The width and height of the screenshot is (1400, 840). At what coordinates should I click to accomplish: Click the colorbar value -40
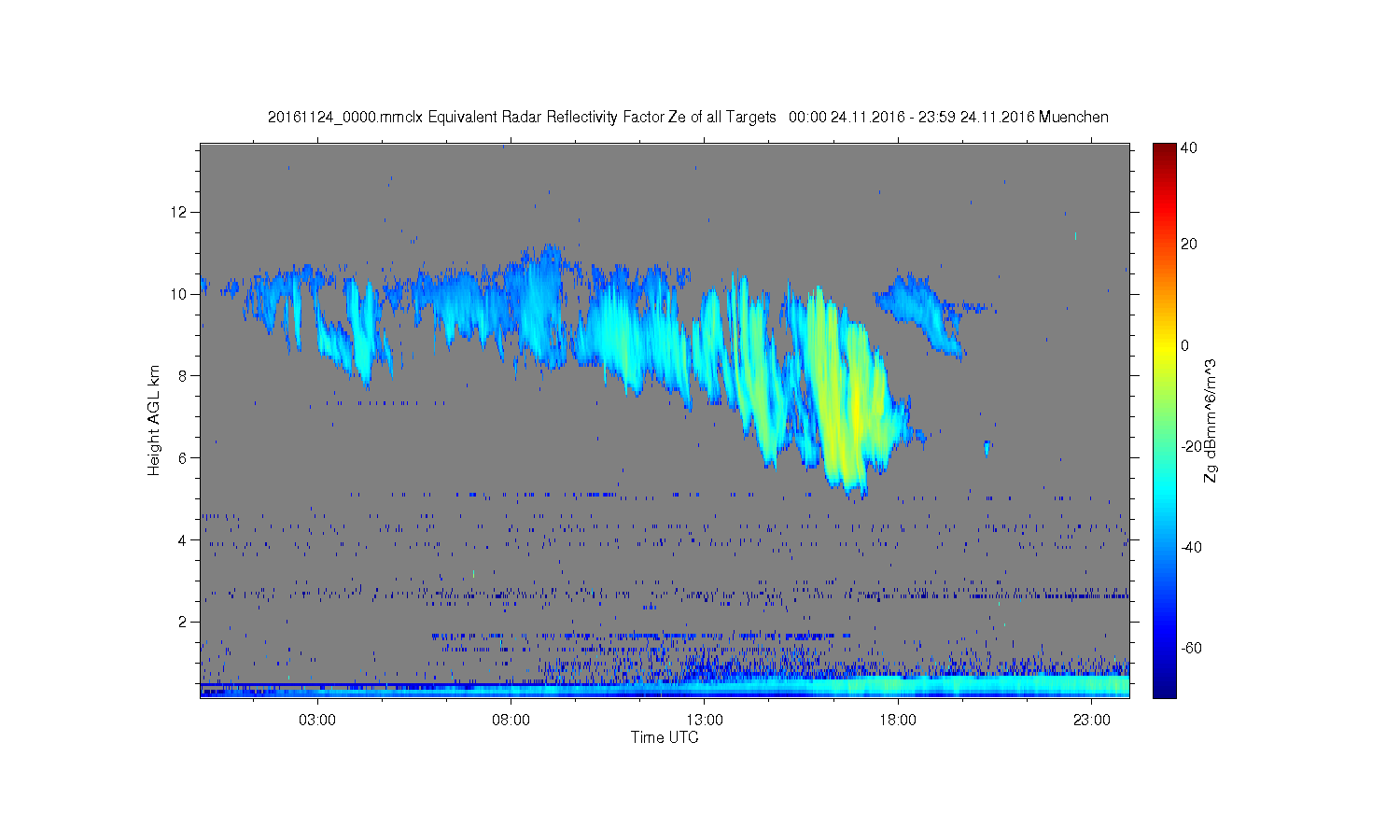[x=1191, y=547]
